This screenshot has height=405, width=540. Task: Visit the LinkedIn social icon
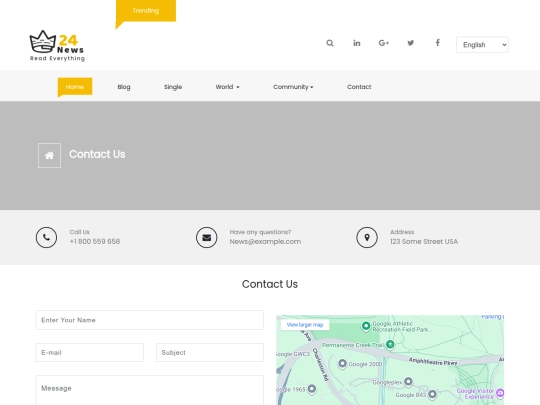(x=357, y=43)
